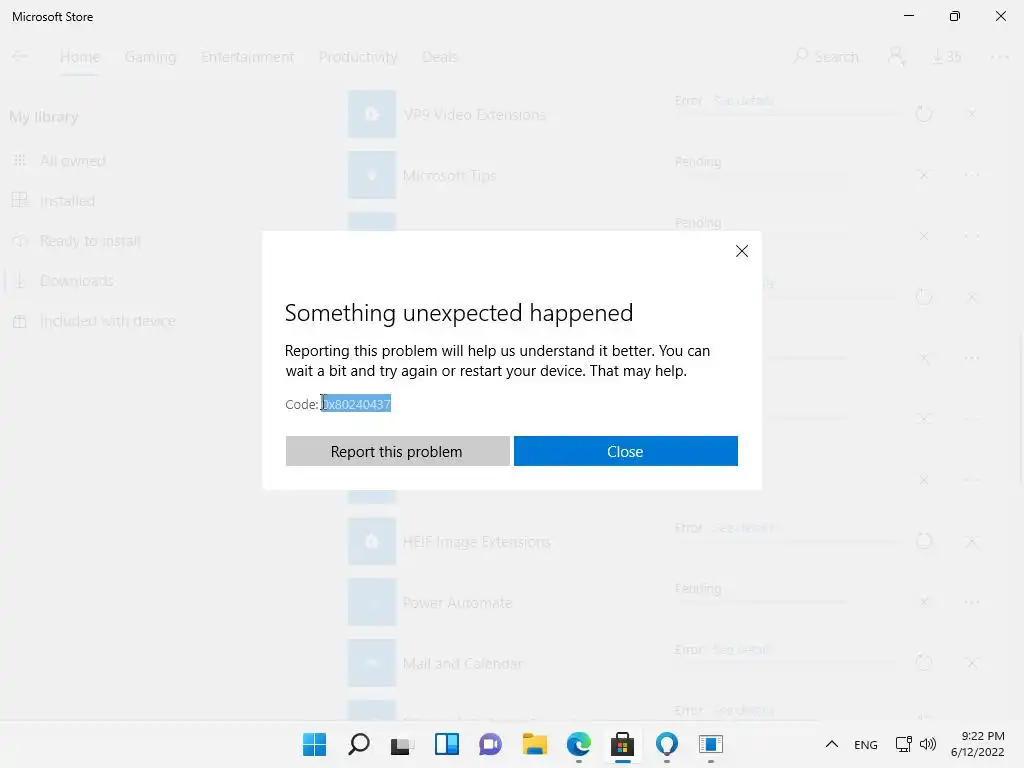
Task: Switch to the Gaming tab
Action: click(x=150, y=57)
